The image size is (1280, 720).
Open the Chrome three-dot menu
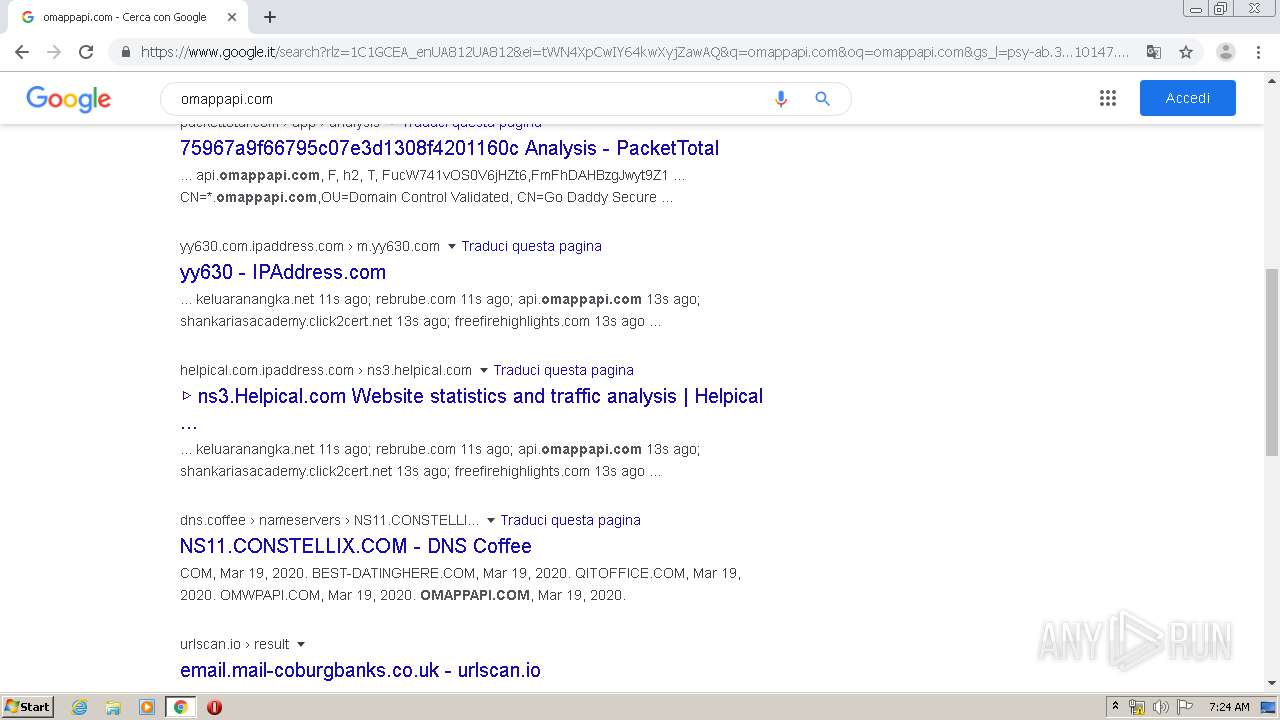1259,52
